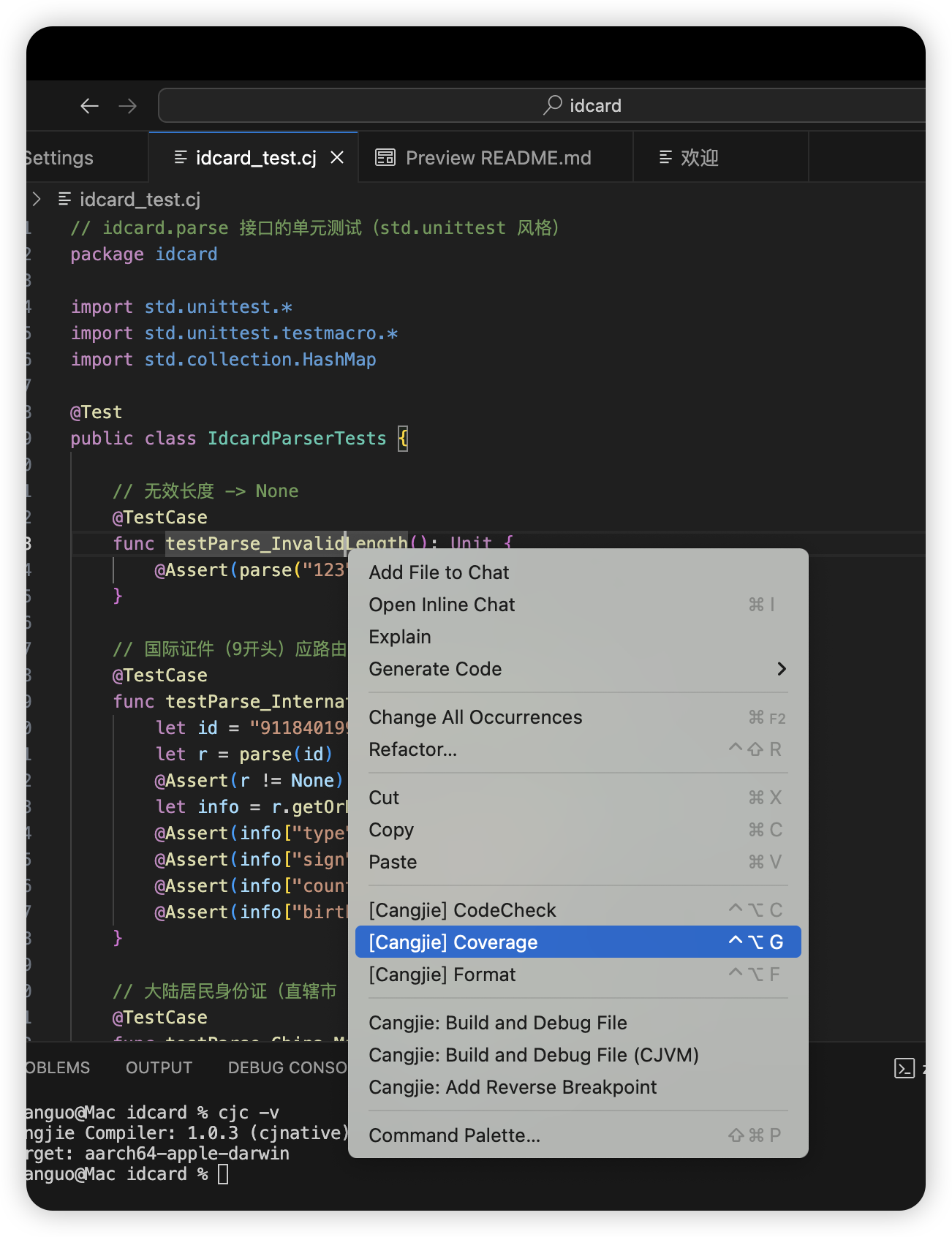
Task: Open the Generate Code submenu arrow
Action: click(782, 669)
